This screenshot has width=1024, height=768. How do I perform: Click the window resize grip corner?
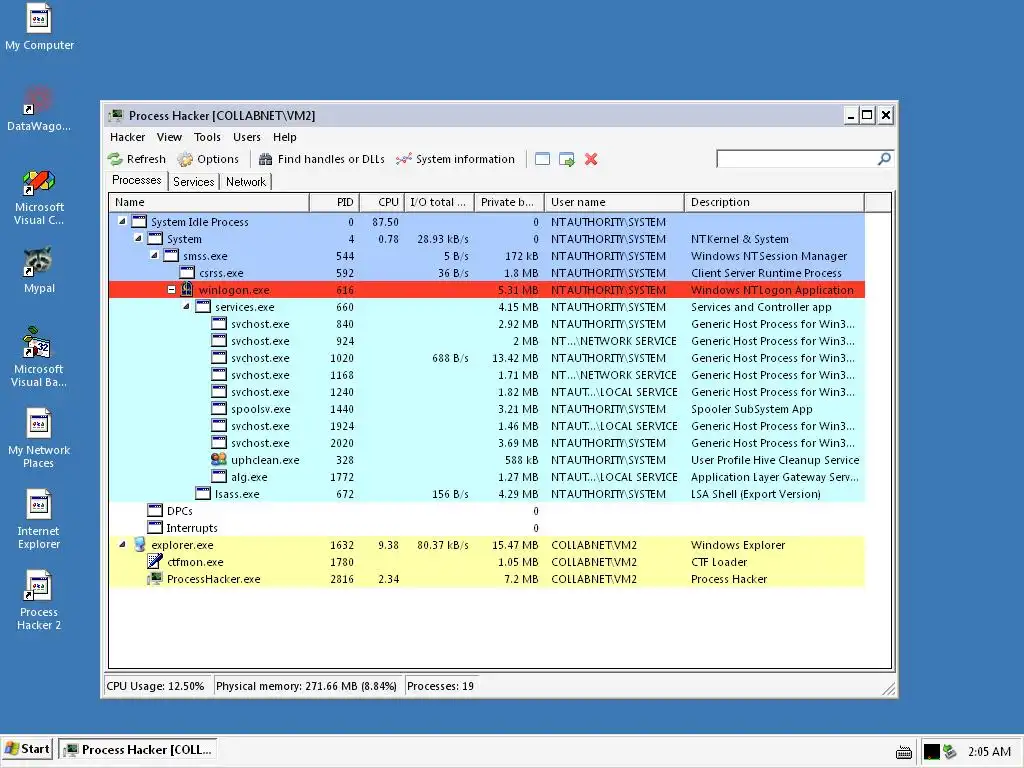[x=889, y=688]
